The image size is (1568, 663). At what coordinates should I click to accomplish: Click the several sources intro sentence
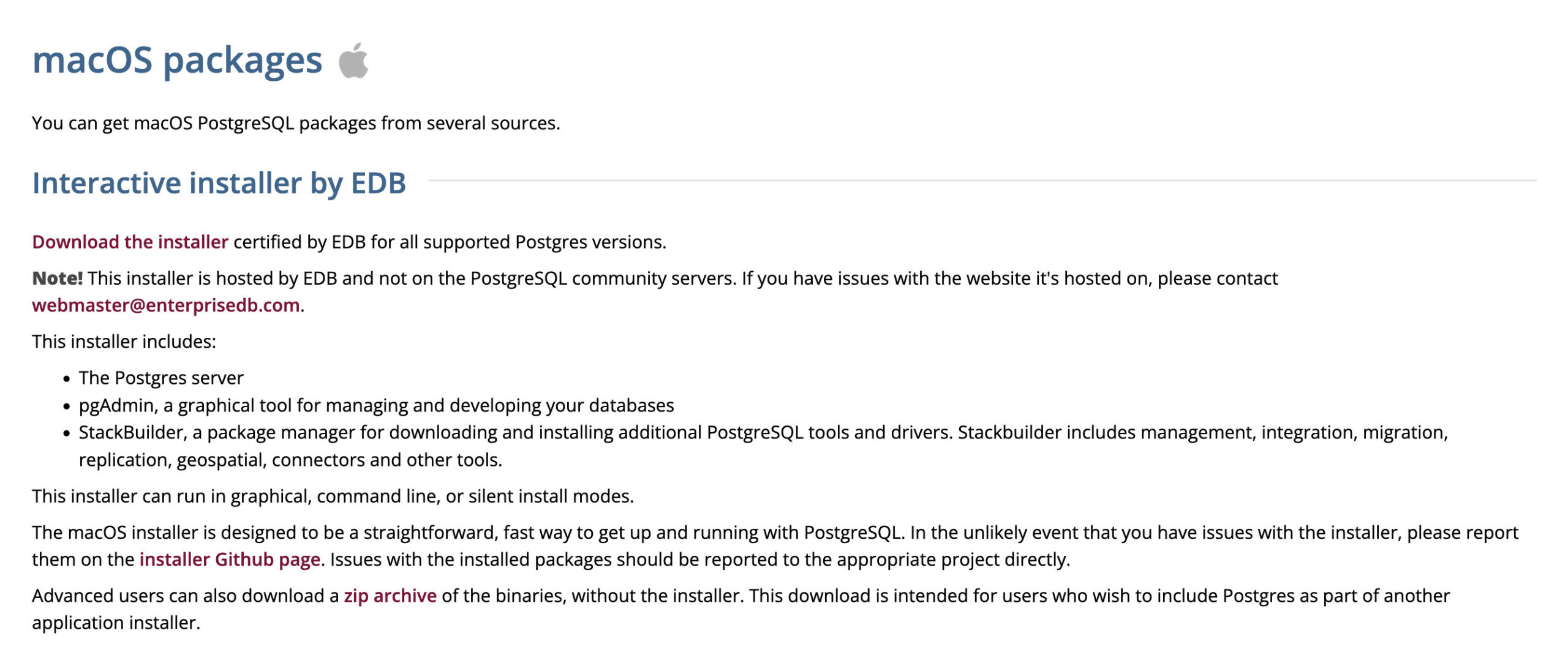[x=296, y=123]
